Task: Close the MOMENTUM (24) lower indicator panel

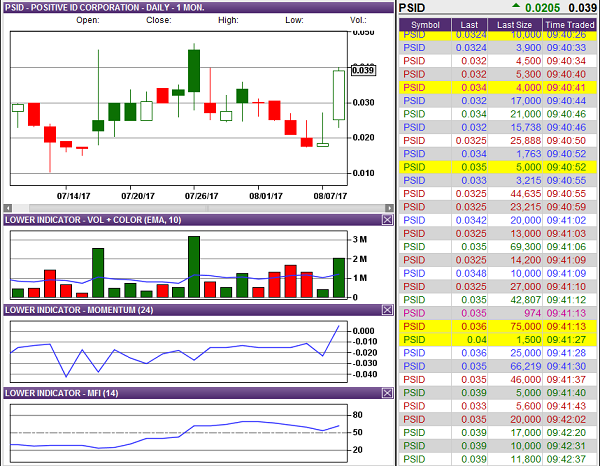Action: pos(387,310)
